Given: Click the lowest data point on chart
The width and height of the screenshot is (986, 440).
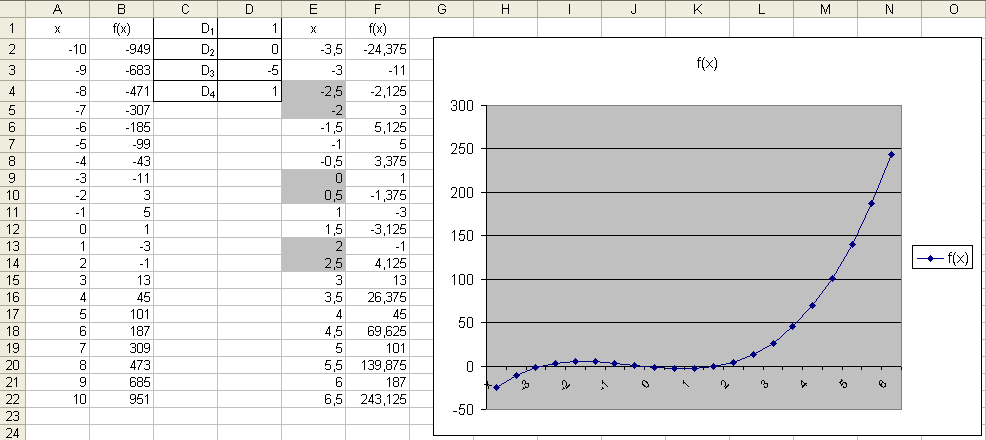Looking at the screenshot, I should tap(497, 387).
